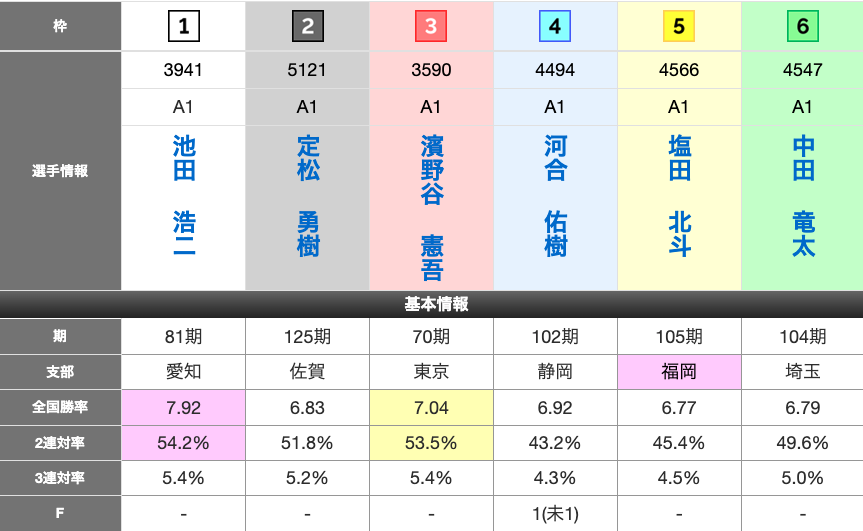Click the blue lane 4 number icon

pos(555,27)
